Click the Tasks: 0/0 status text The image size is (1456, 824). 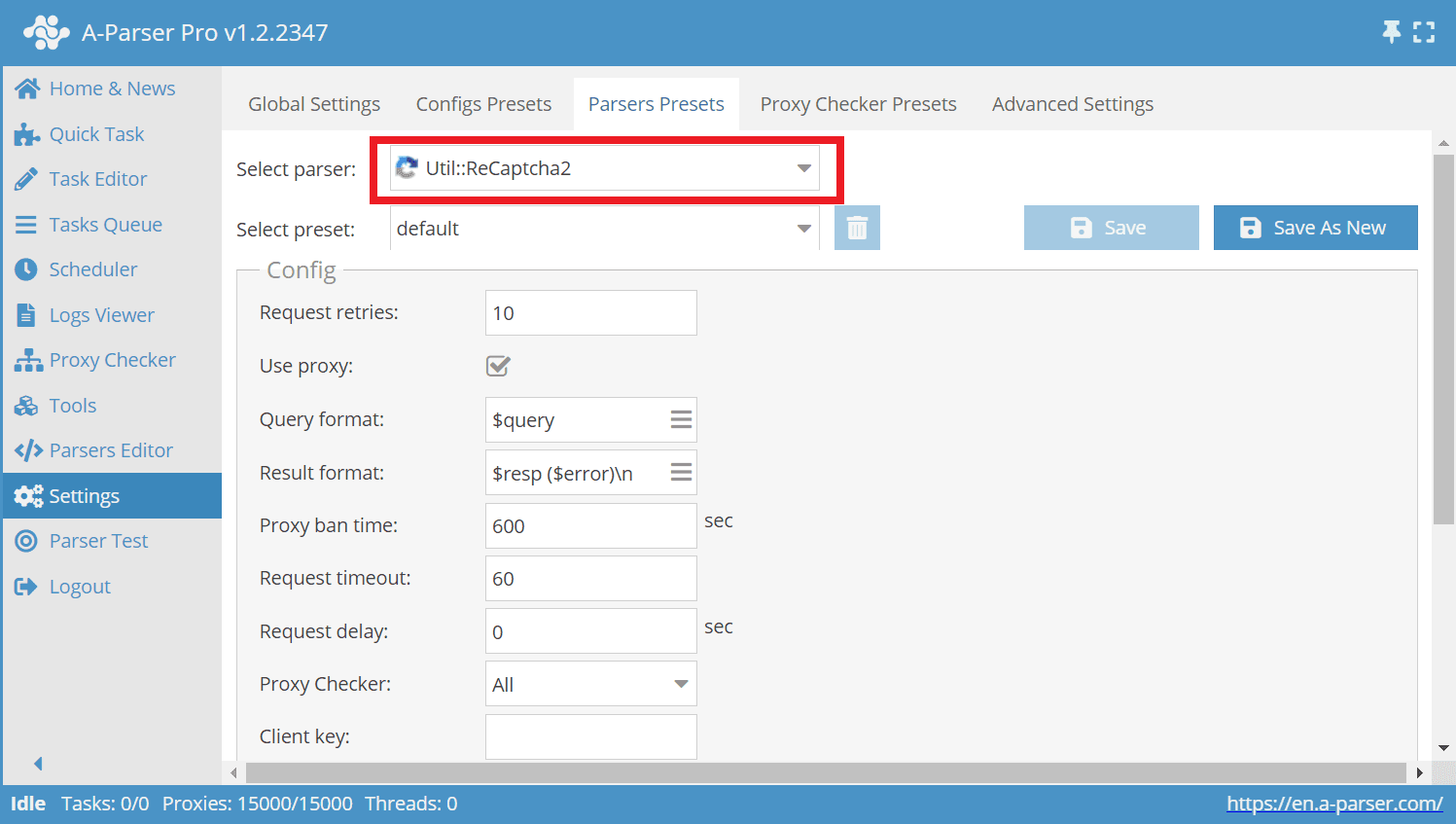click(105, 804)
